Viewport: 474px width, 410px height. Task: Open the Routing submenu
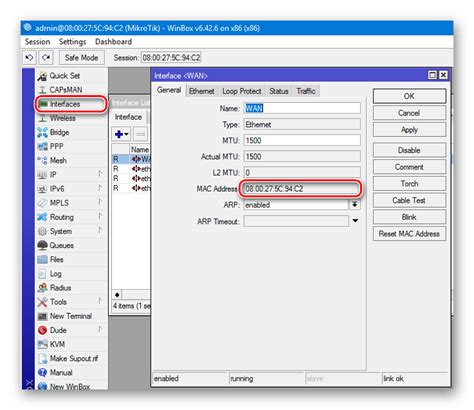coord(71,217)
